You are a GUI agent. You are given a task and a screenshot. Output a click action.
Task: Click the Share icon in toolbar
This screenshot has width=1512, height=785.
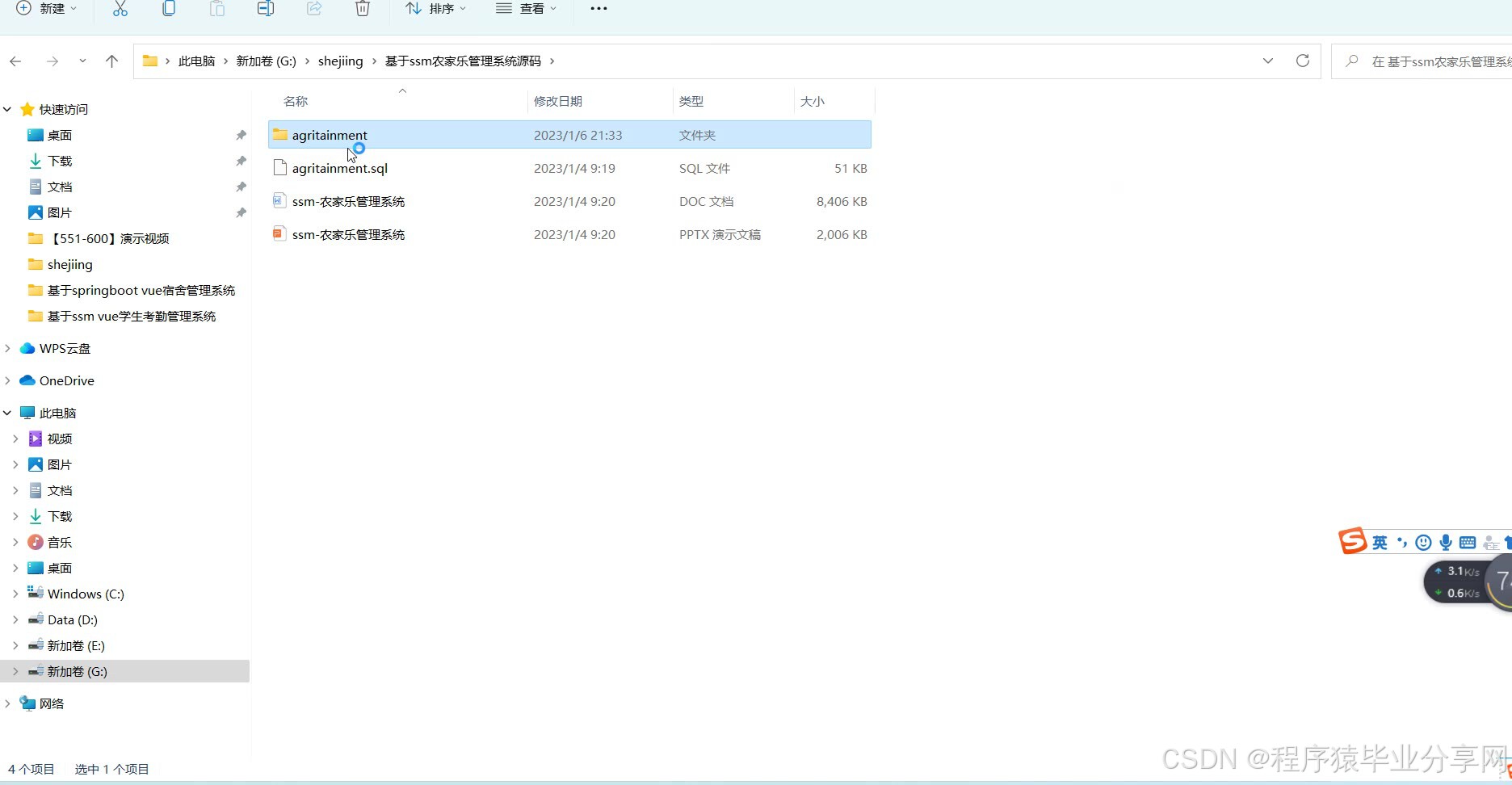coord(314,8)
